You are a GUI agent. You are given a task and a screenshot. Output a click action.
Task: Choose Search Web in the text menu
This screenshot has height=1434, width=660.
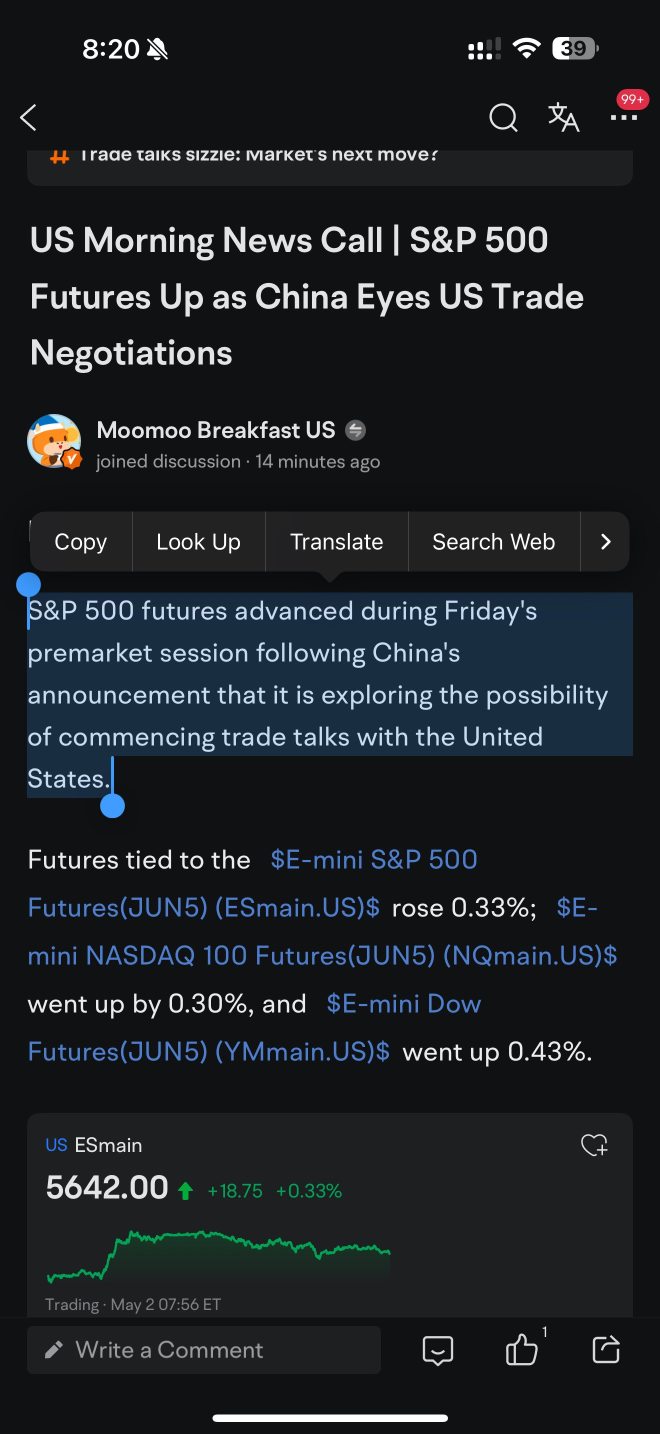pyautogui.click(x=493, y=542)
